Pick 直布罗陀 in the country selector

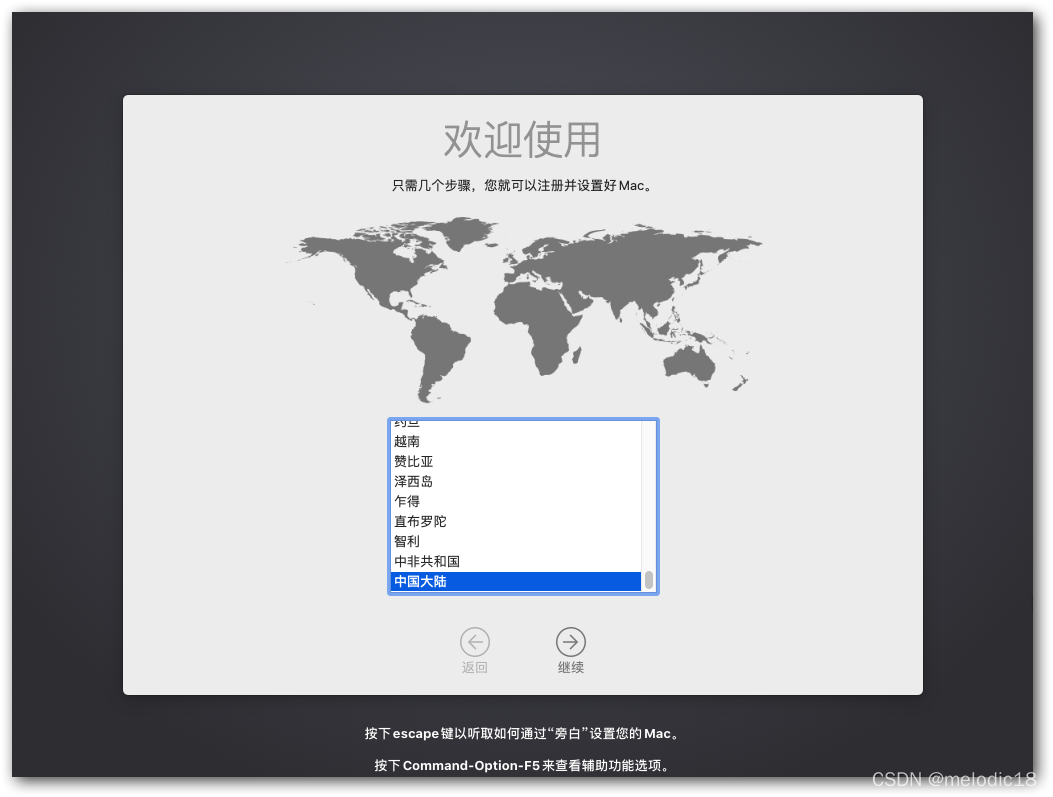(420, 521)
